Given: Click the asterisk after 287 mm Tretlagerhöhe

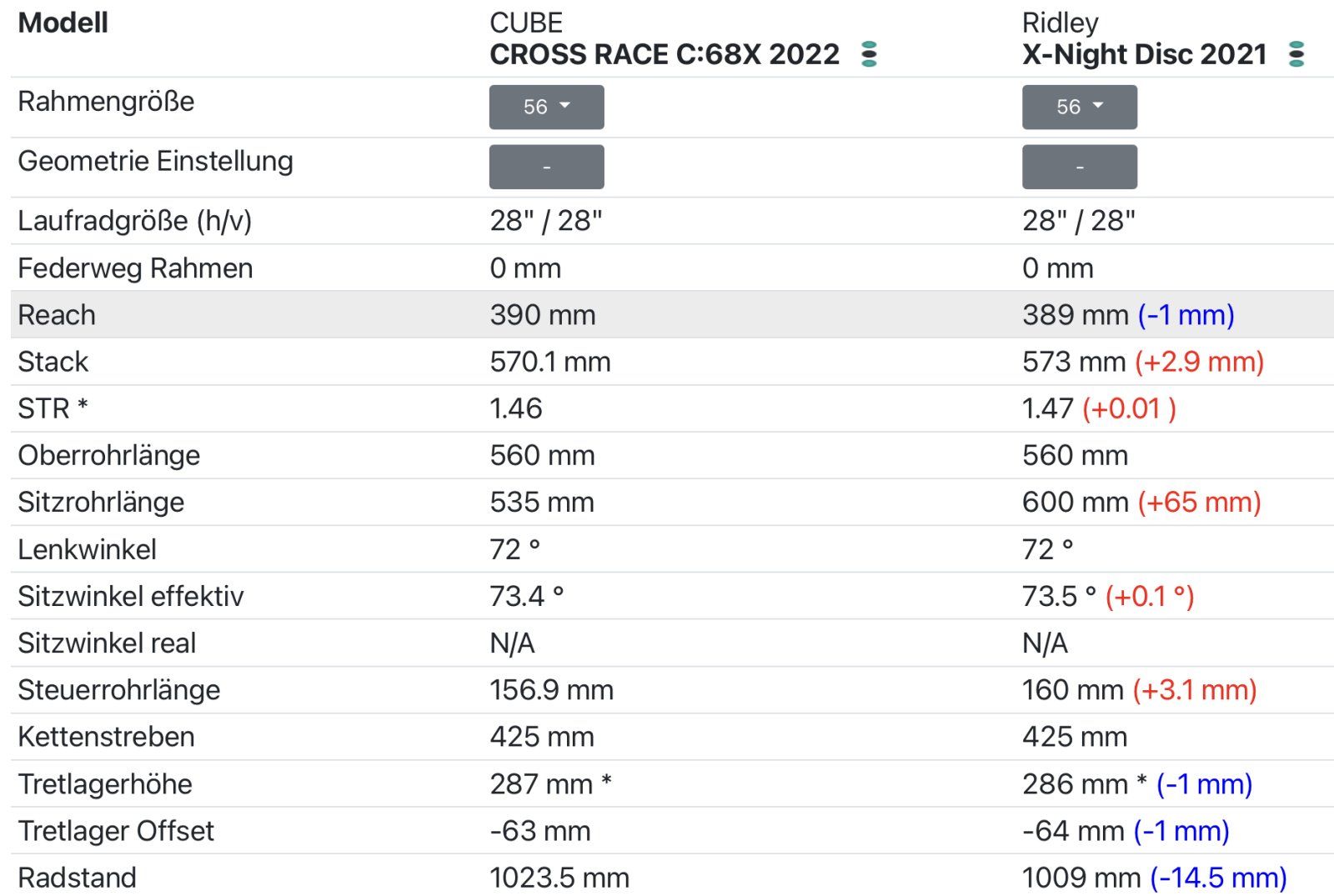Looking at the screenshot, I should click(x=606, y=781).
